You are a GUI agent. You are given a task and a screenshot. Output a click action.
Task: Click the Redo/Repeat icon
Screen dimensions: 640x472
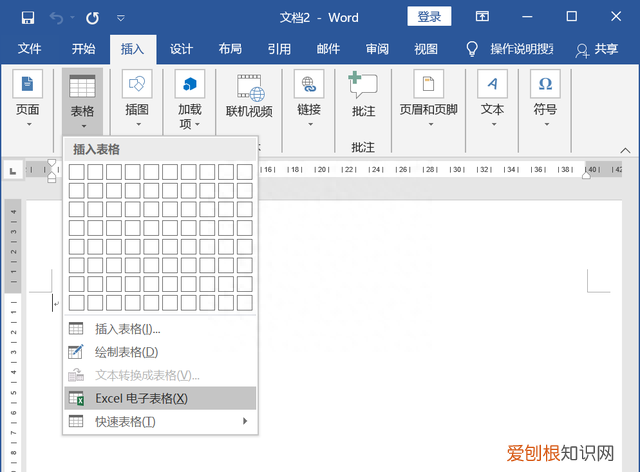tap(92, 18)
